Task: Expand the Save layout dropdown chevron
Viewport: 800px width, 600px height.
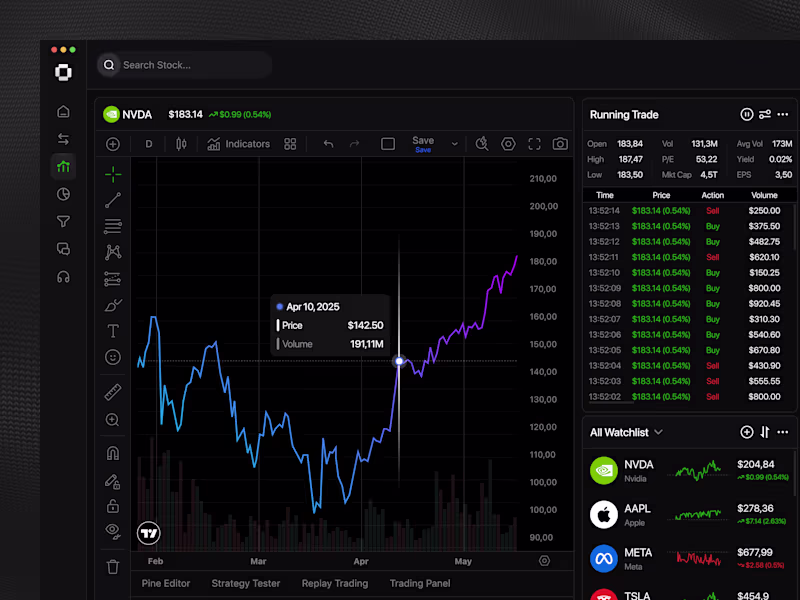Action: [453, 144]
